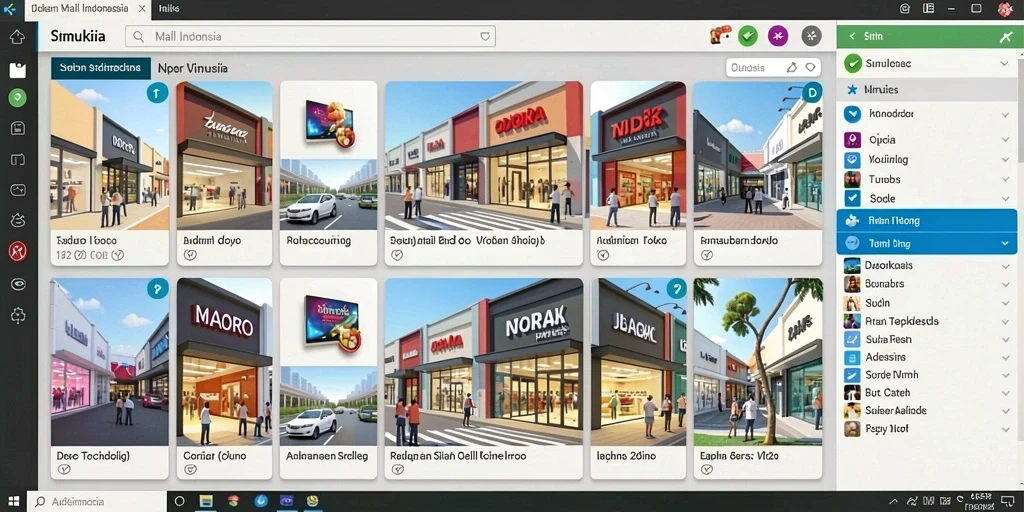This screenshot has width=1024, height=512.
Task: Expand the Bornabrs row chevron
Action: (1004, 284)
